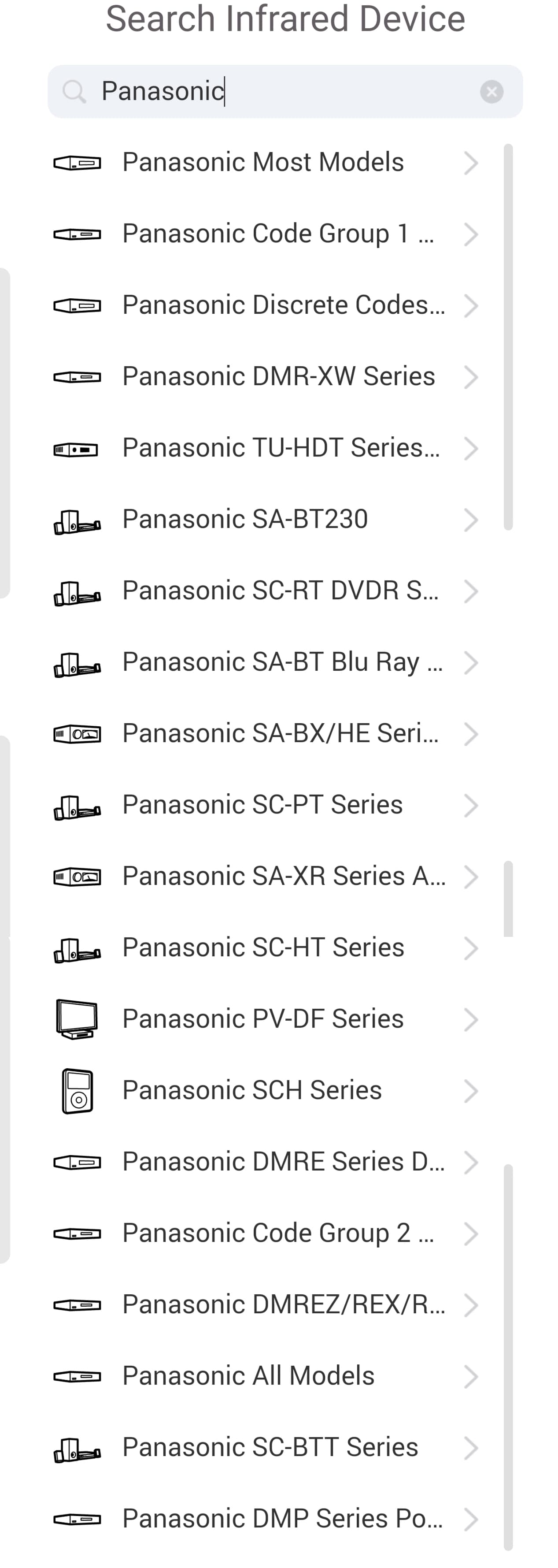Click the home theater icon beside Panasonic SA-BT230
The image size is (558, 1568).
(77, 521)
